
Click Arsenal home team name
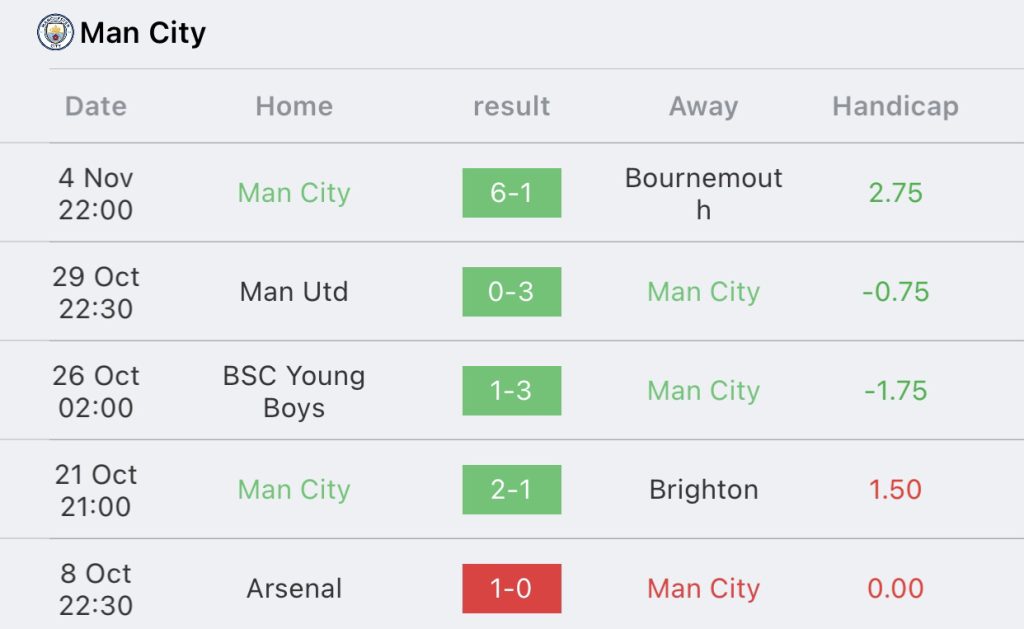pyautogui.click(x=294, y=589)
